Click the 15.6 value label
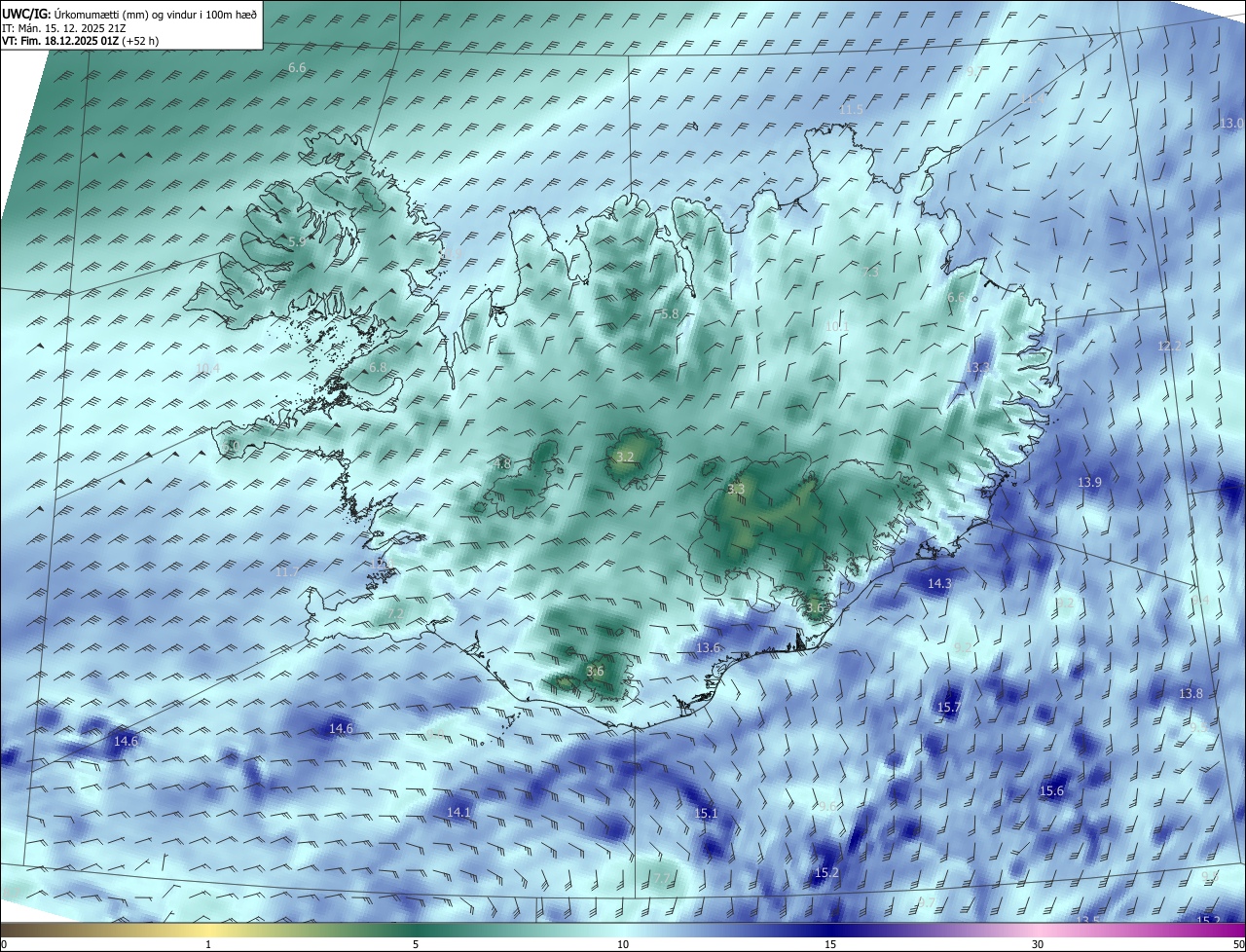The width and height of the screenshot is (1246, 952). (1052, 790)
